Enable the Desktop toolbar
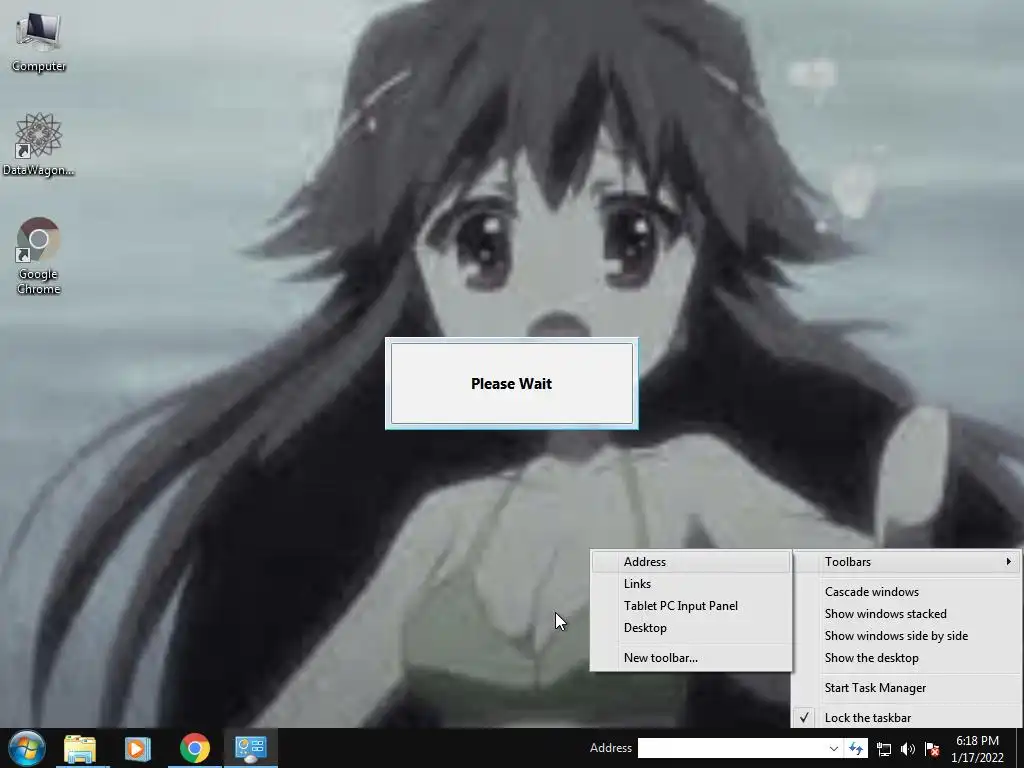Image resolution: width=1024 pixels, height=768 pixels. tap(691, 628)
